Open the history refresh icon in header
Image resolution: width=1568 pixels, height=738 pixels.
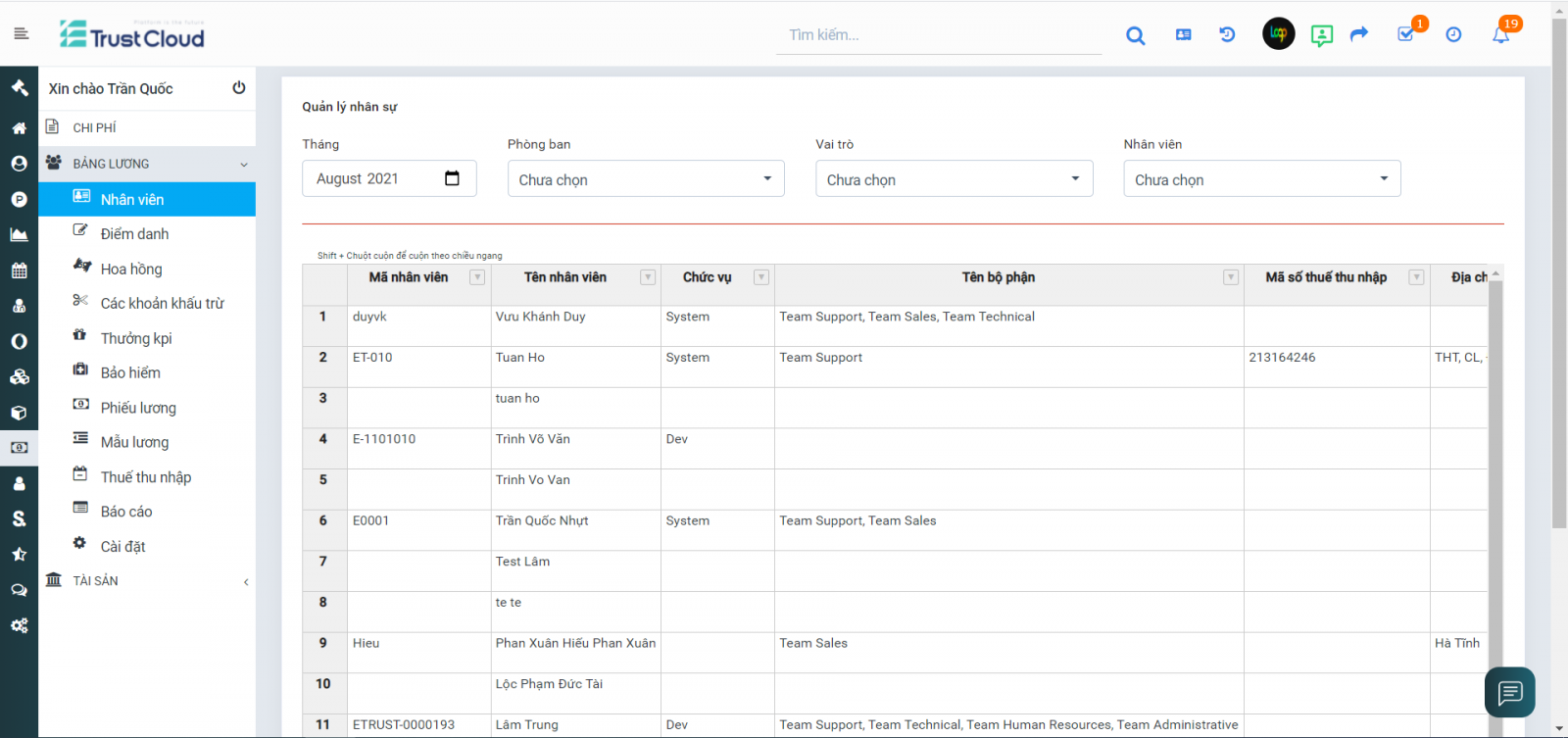[x=1227, y=34]
